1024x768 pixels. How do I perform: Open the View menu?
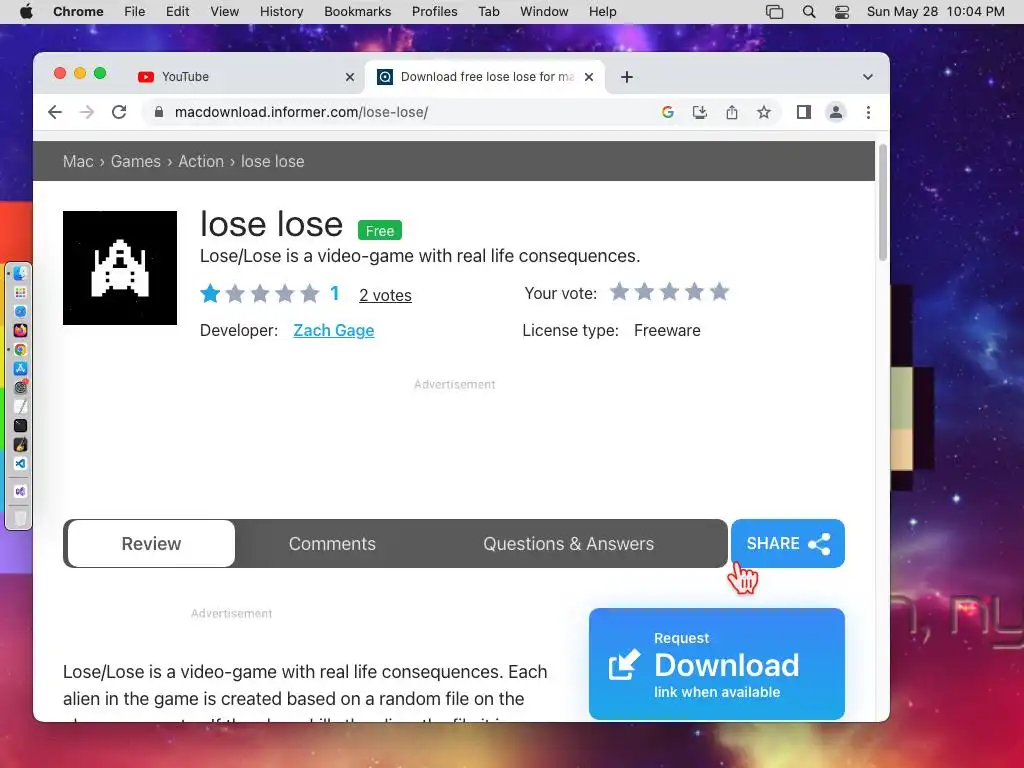[225, 12]
